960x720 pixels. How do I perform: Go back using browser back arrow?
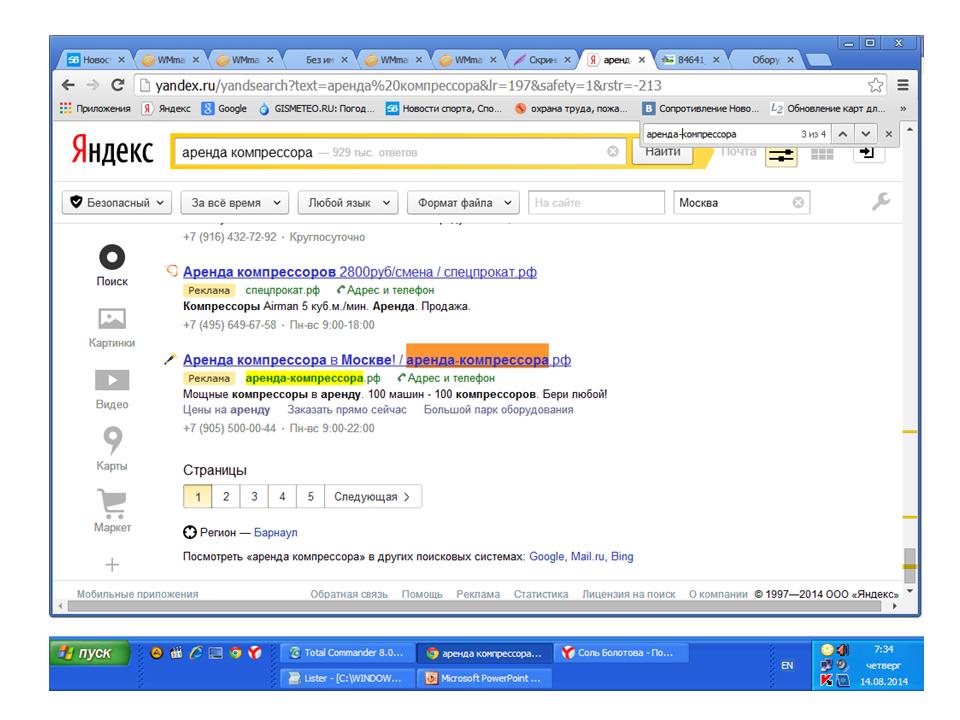click(x=69, y=85)
